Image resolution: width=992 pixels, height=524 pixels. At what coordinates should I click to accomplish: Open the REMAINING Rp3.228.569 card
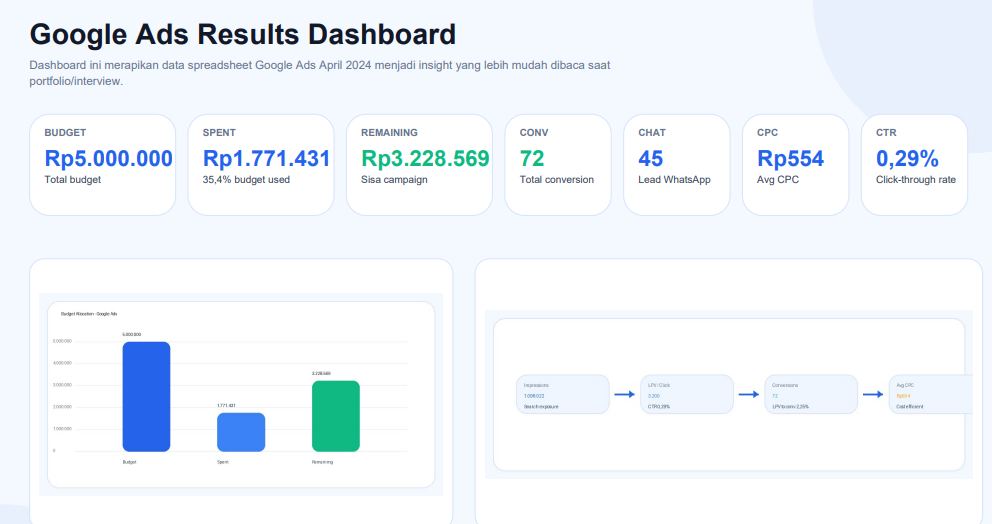[419, 165]
